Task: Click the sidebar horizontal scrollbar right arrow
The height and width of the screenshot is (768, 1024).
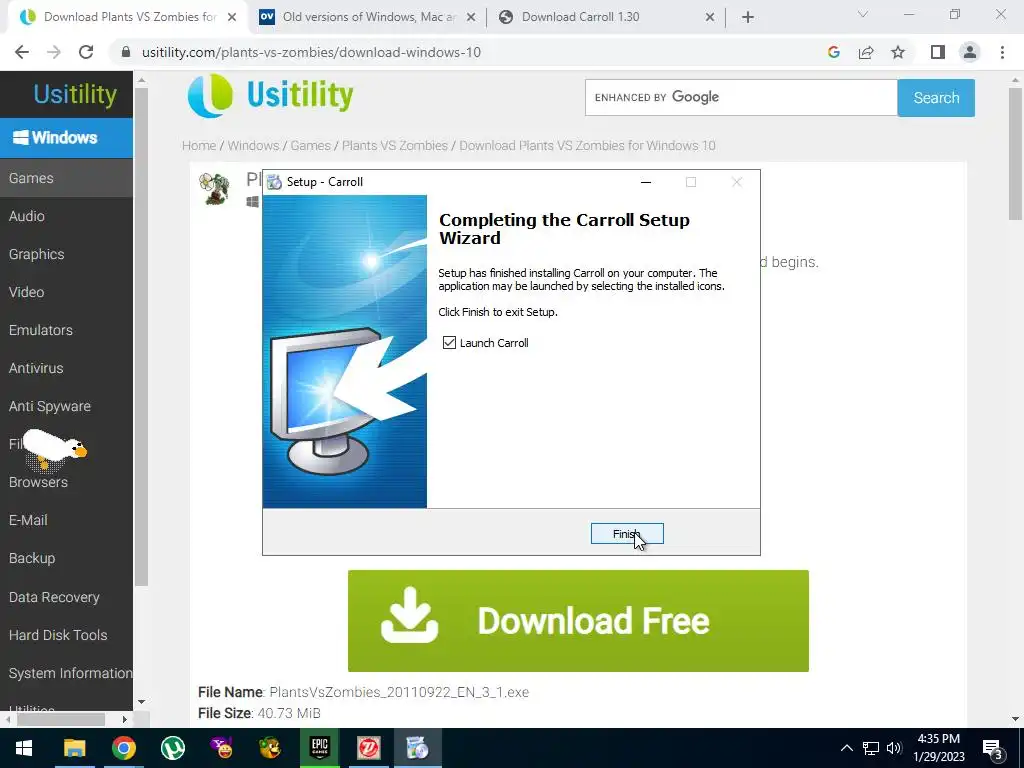Action: click(x=125, y=719)
